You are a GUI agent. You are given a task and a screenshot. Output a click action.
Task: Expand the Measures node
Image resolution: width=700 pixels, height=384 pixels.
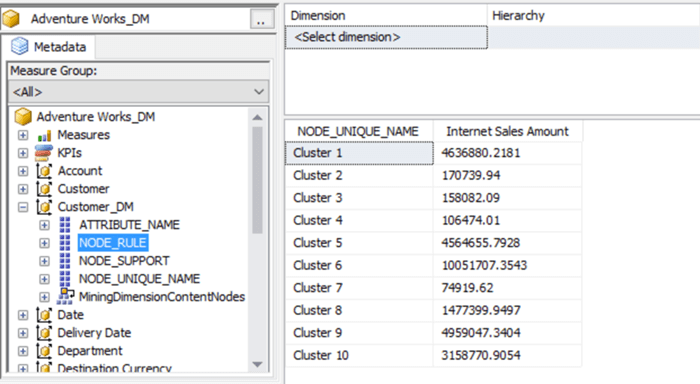click(23, 135)
